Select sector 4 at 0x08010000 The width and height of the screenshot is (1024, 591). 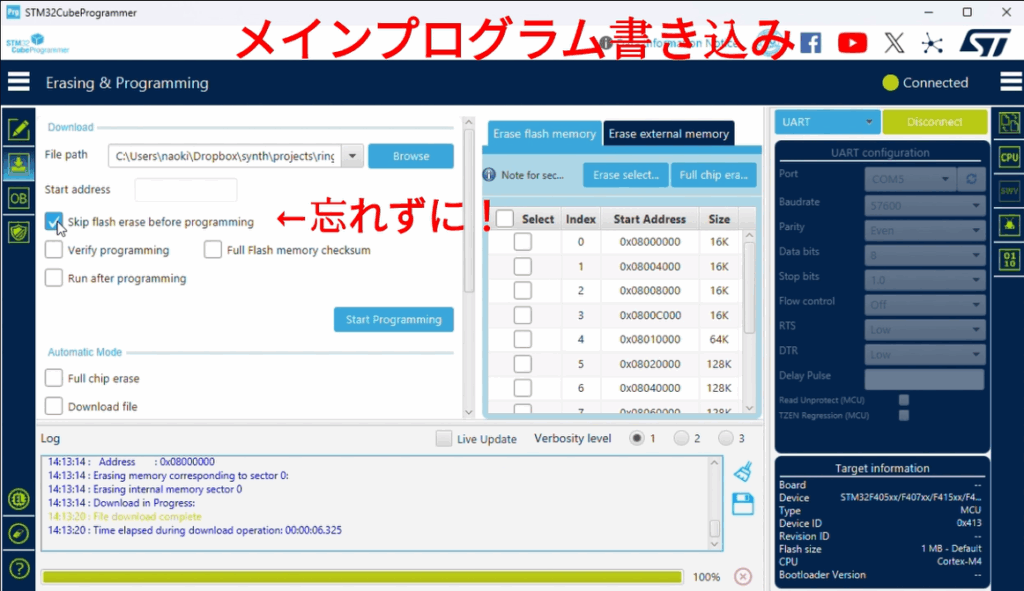(x=522, y=339)
